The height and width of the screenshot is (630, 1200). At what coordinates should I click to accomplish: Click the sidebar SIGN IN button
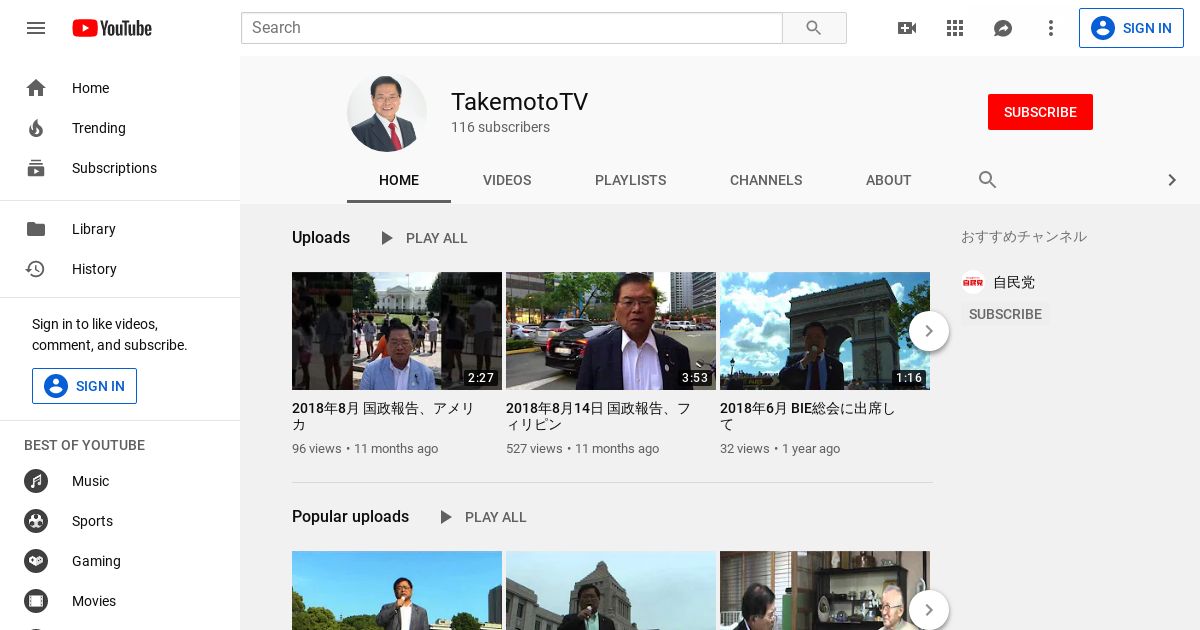point(84,386)
